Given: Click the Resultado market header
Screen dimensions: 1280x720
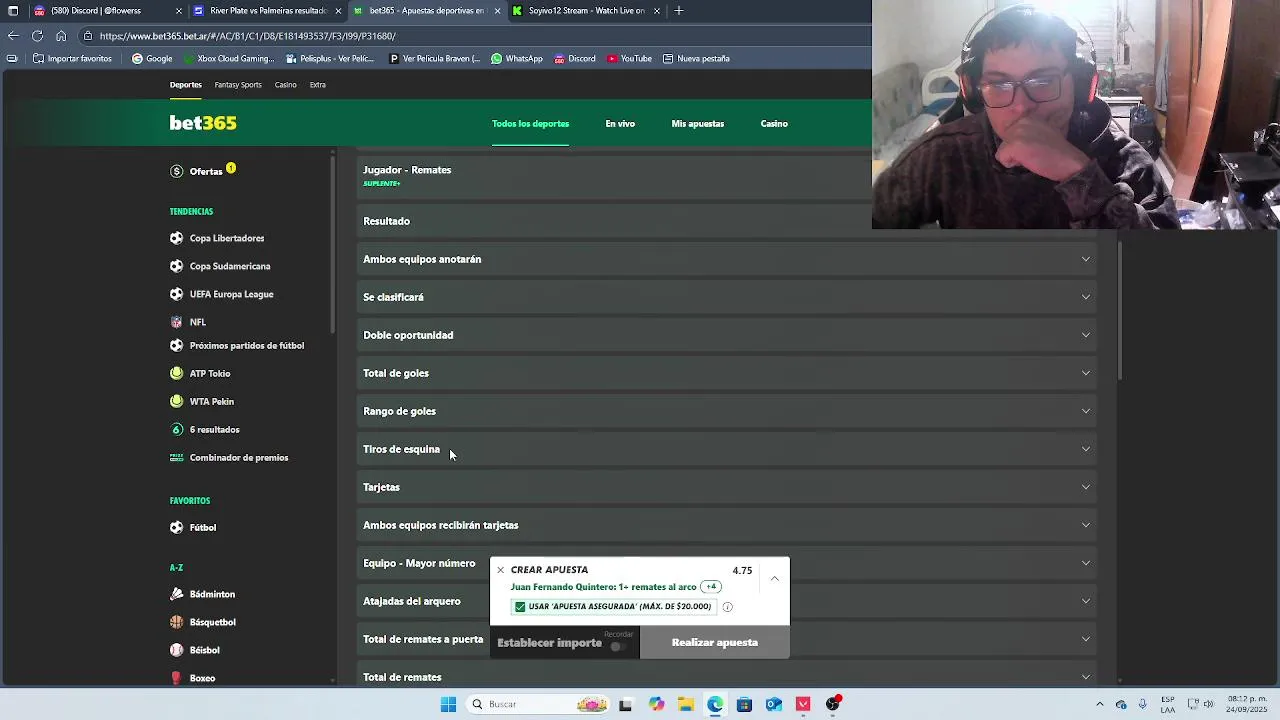Looking at the screenshot, I should pos(614,221).
